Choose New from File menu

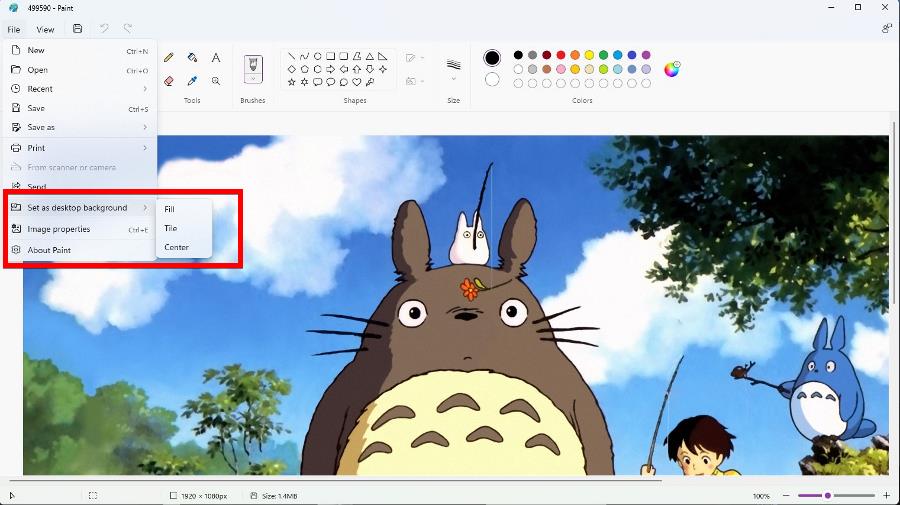pos(80,50)
